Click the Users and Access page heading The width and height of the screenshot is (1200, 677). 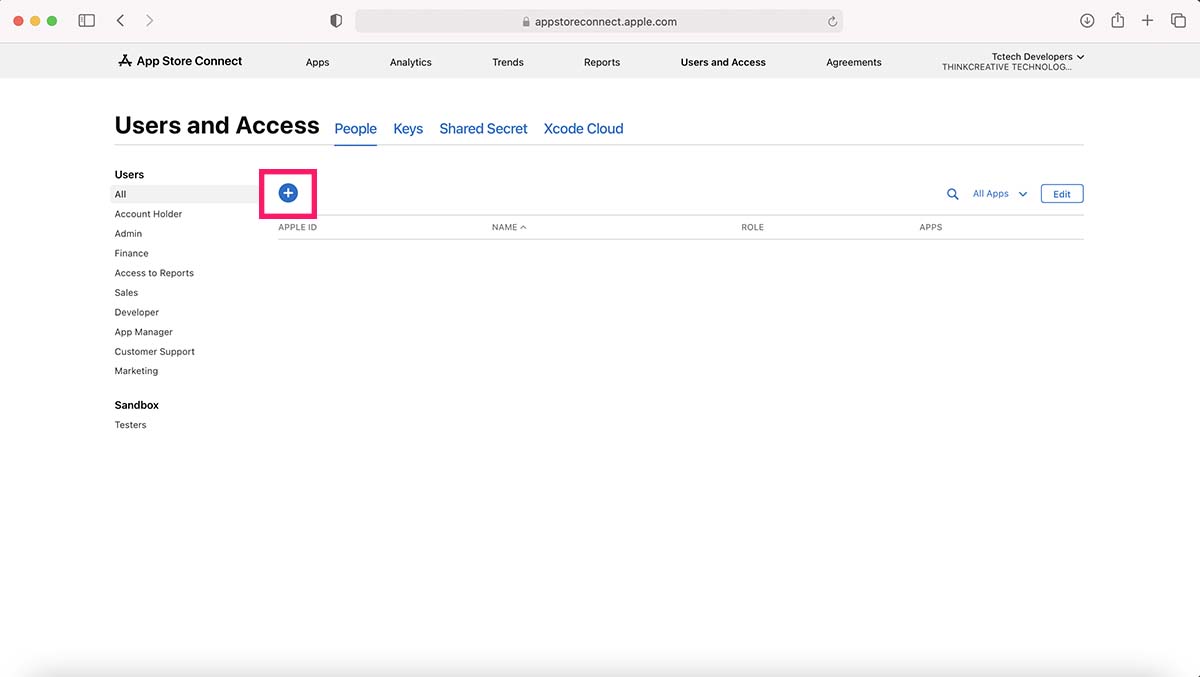tap(217, 126)
